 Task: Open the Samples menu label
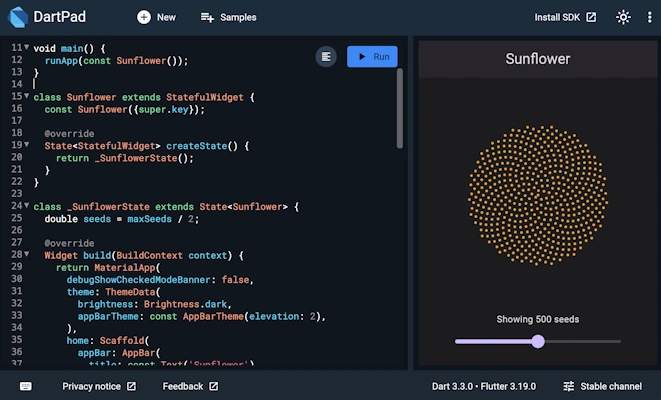pos(238,17)
